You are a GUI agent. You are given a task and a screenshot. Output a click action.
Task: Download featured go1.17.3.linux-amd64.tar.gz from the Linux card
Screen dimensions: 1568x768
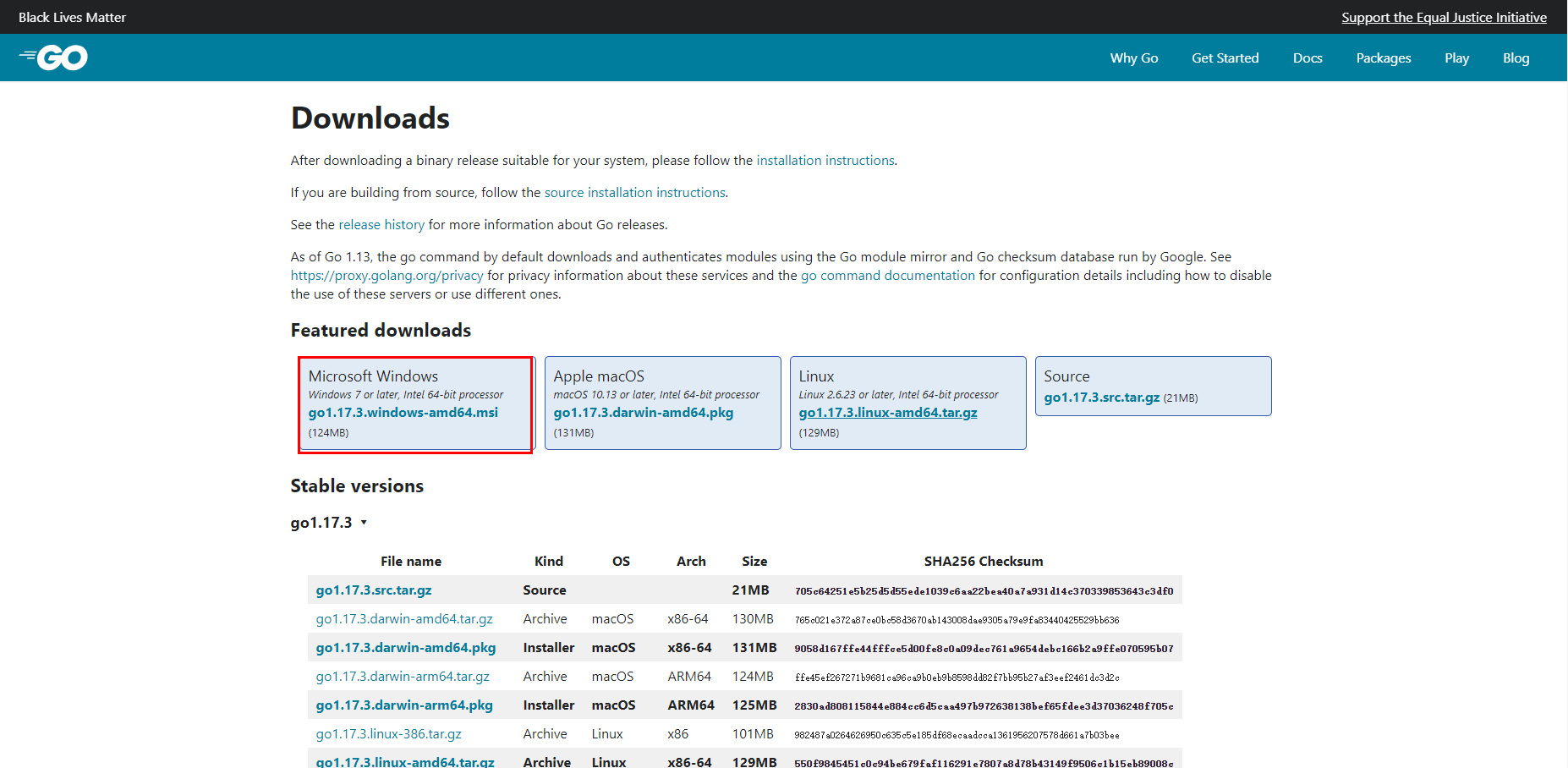pyautogui.click(x=888, y=413)
